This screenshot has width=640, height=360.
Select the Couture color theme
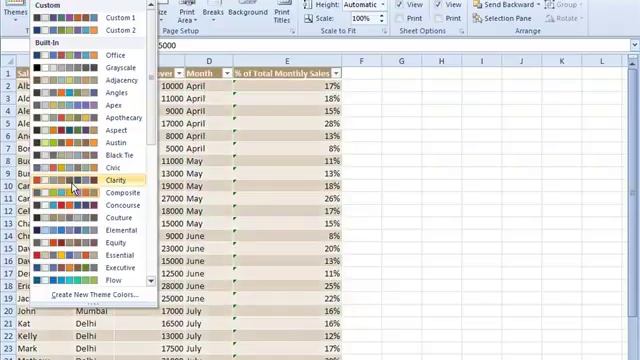pos(89,218)
